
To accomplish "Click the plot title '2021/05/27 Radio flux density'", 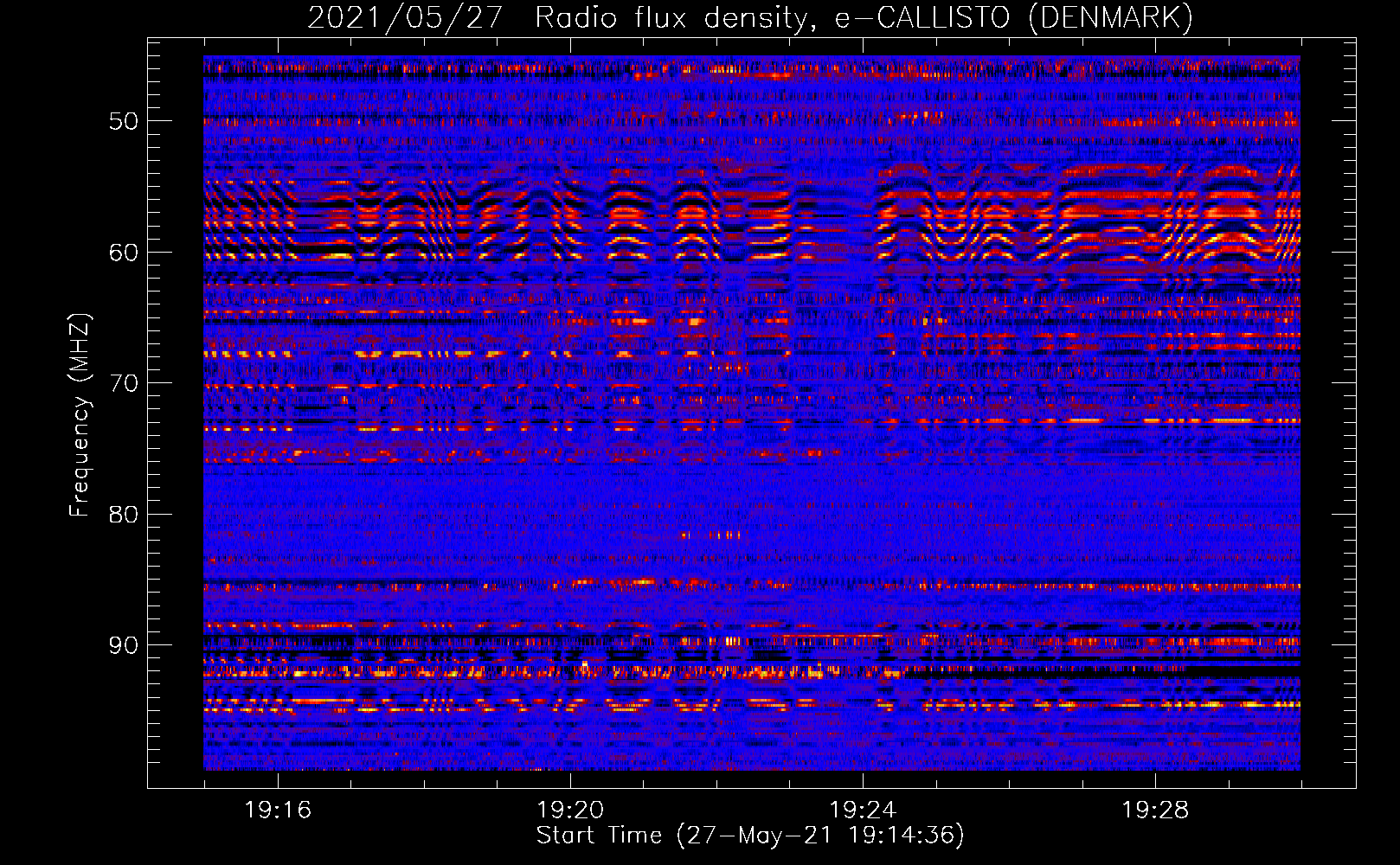I will click(750, 17).
